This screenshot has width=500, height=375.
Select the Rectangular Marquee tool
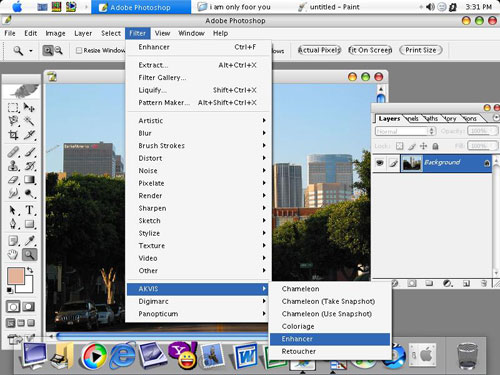click(13, 107)
